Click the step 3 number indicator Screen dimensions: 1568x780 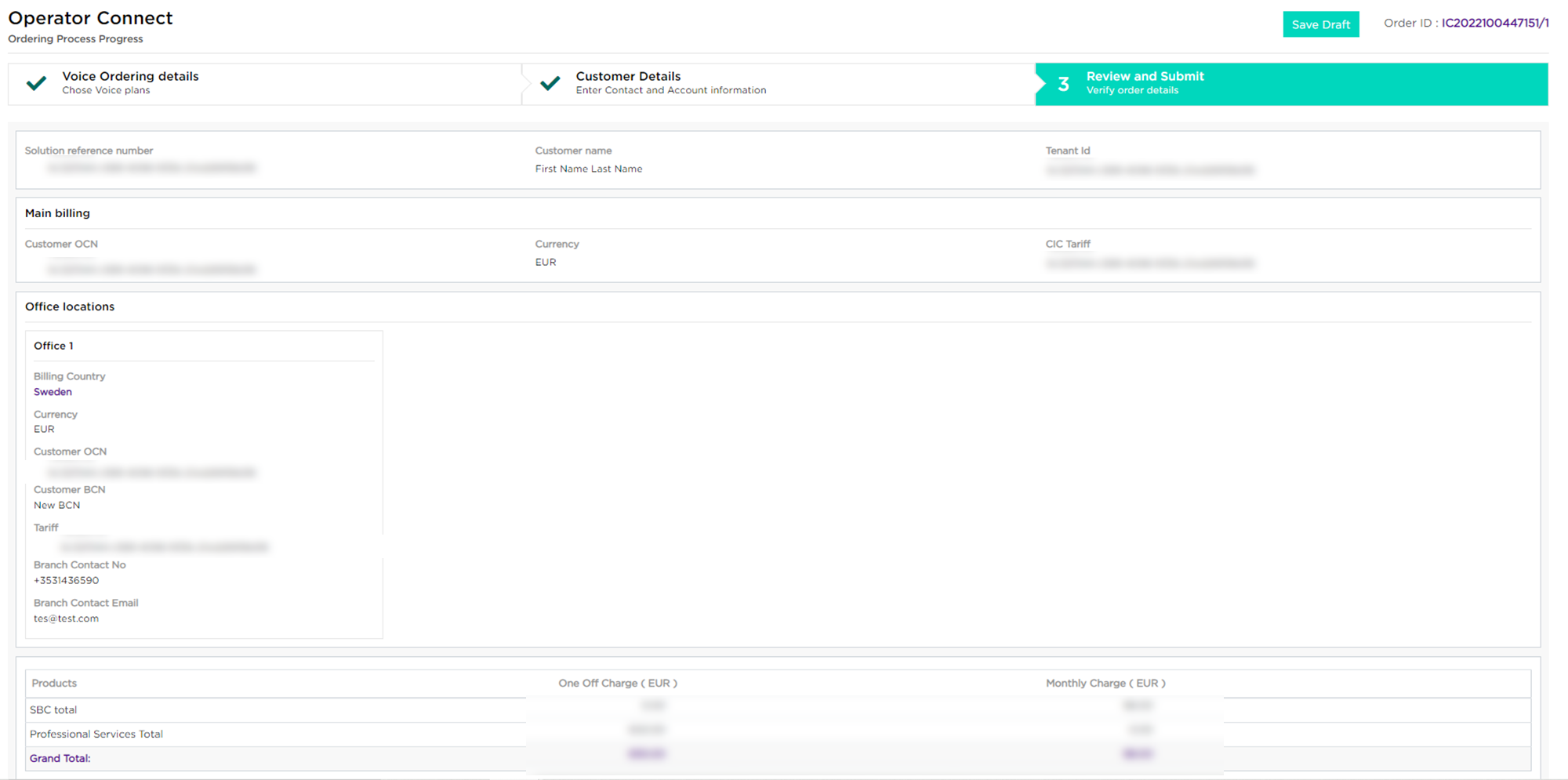(x=1063, y=84)
